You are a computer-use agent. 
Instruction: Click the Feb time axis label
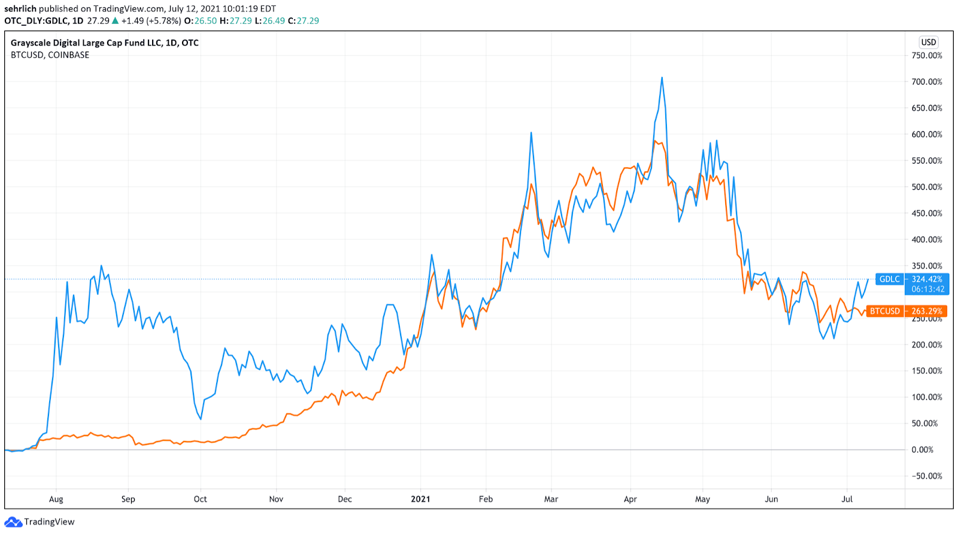coord(486,499)
